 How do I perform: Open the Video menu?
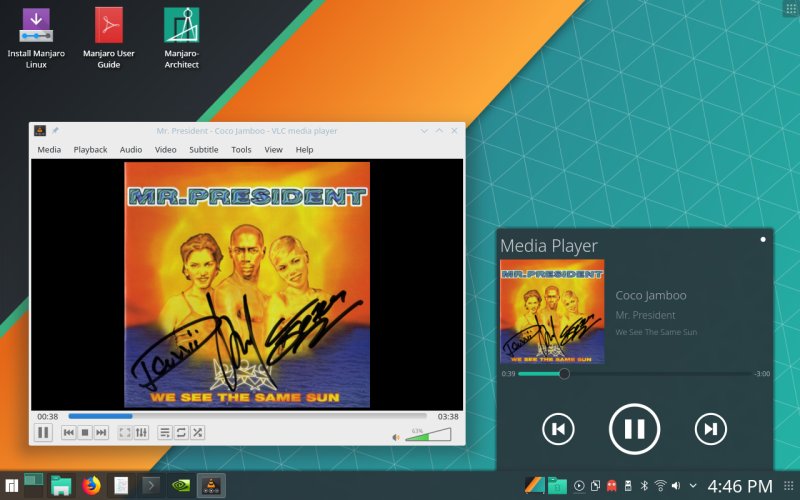pos(165,149)
